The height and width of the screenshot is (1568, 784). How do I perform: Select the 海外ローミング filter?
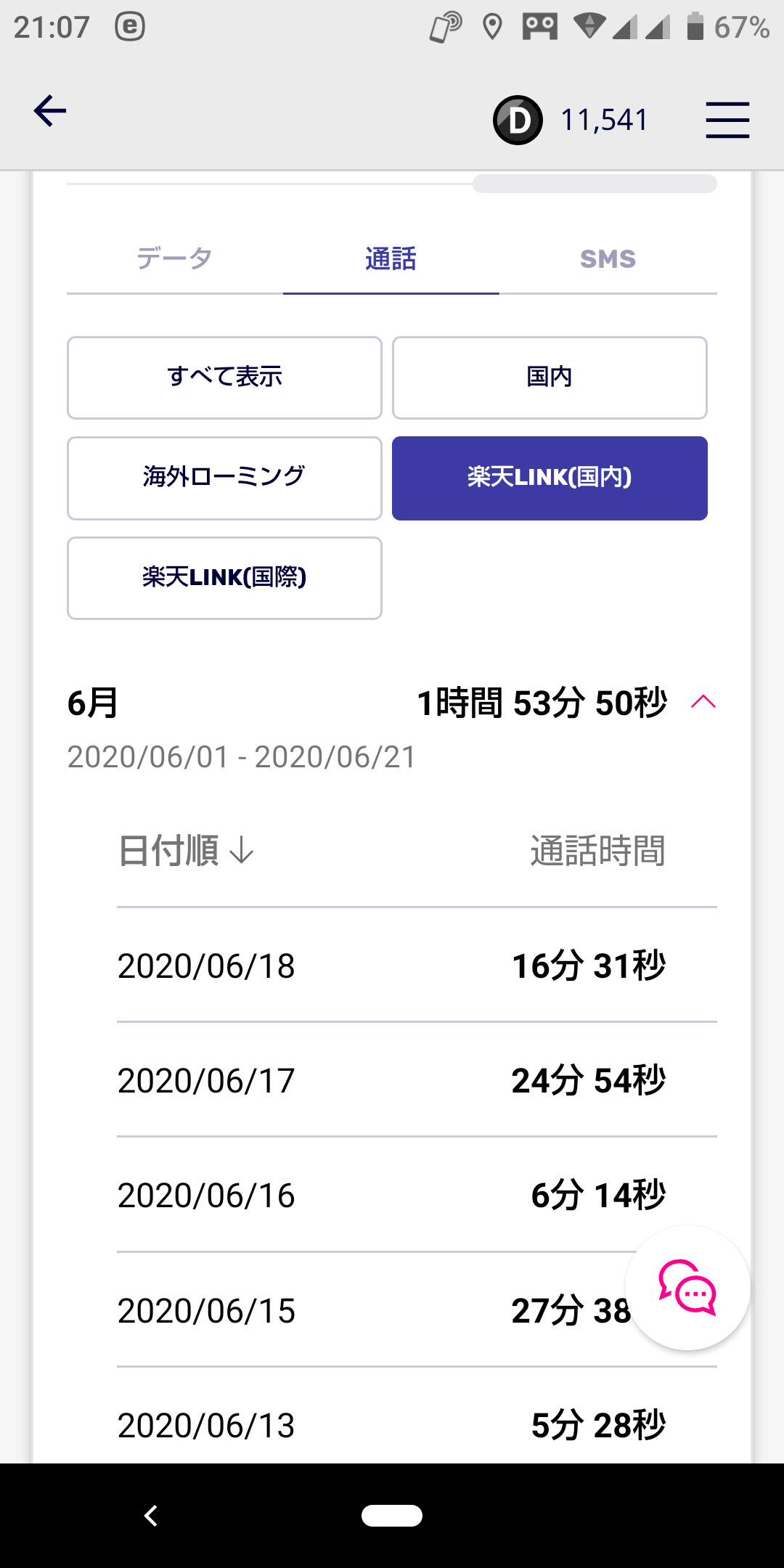pos(224,478)
